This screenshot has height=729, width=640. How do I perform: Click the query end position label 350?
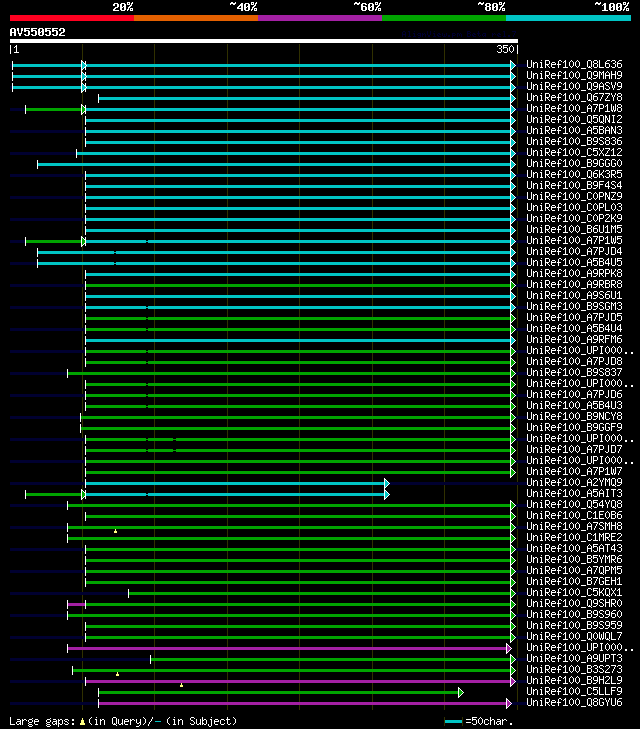pos(505,49)
